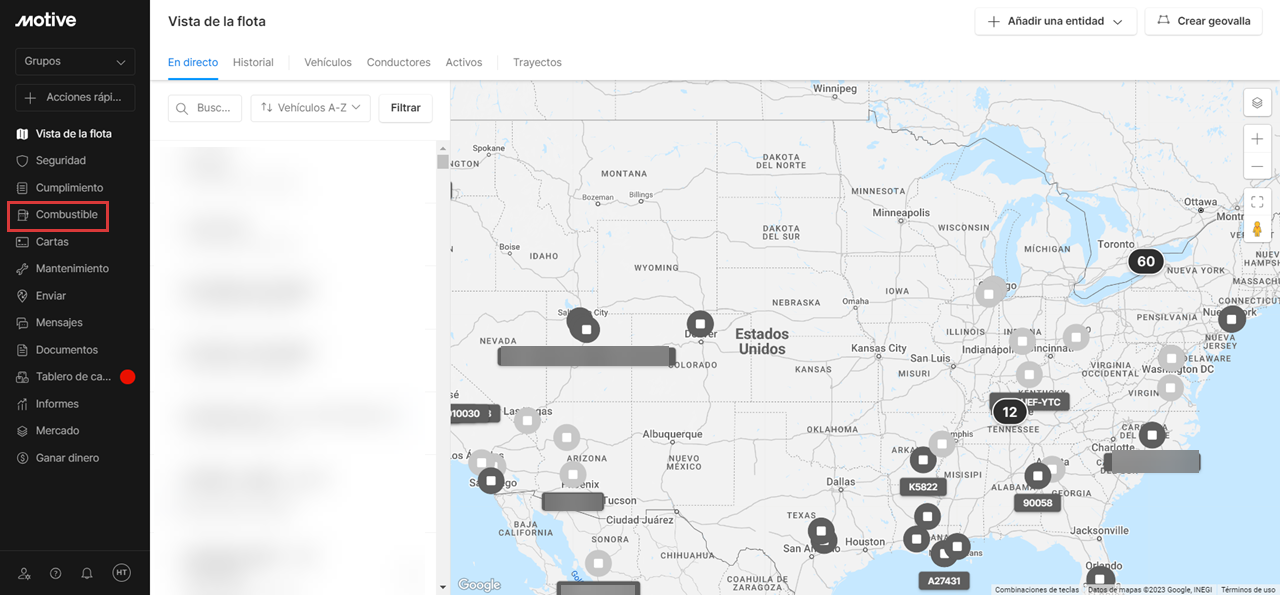Open the notifications bell
This screenshot has height=595, width=1280.
[x=87, y=573]
